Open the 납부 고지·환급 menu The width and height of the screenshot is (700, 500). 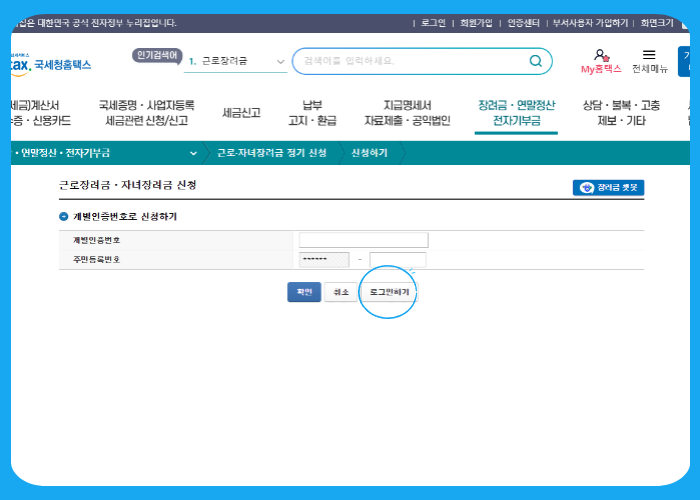[x=312, y=113]
